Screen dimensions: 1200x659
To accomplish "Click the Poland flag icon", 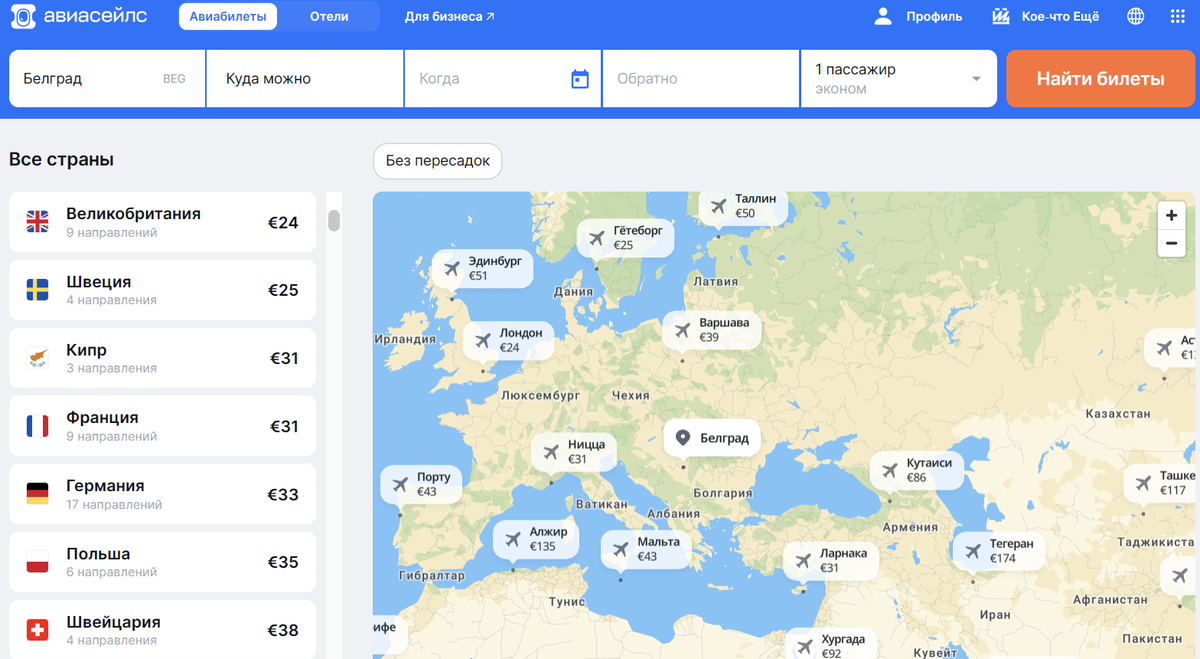I will [x=37, y=562].
